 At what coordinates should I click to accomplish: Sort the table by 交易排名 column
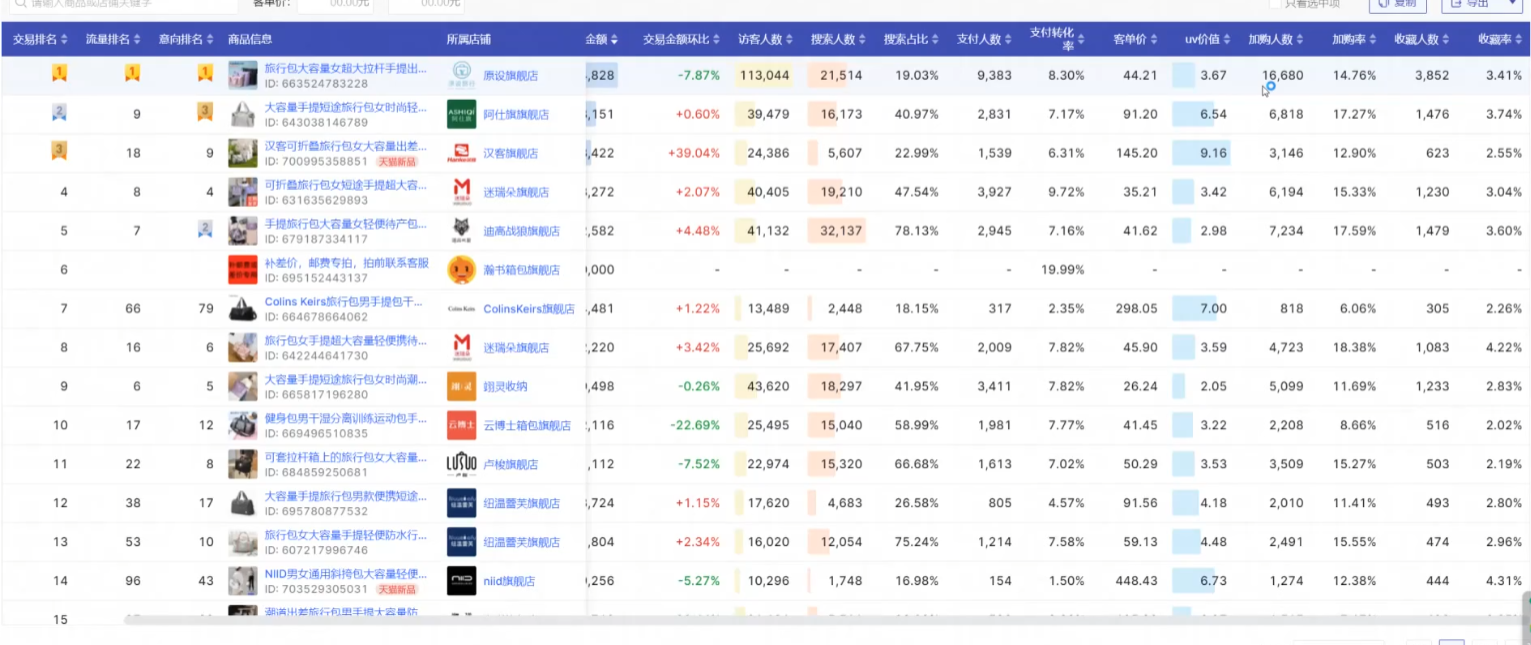(x=40, y=40)
